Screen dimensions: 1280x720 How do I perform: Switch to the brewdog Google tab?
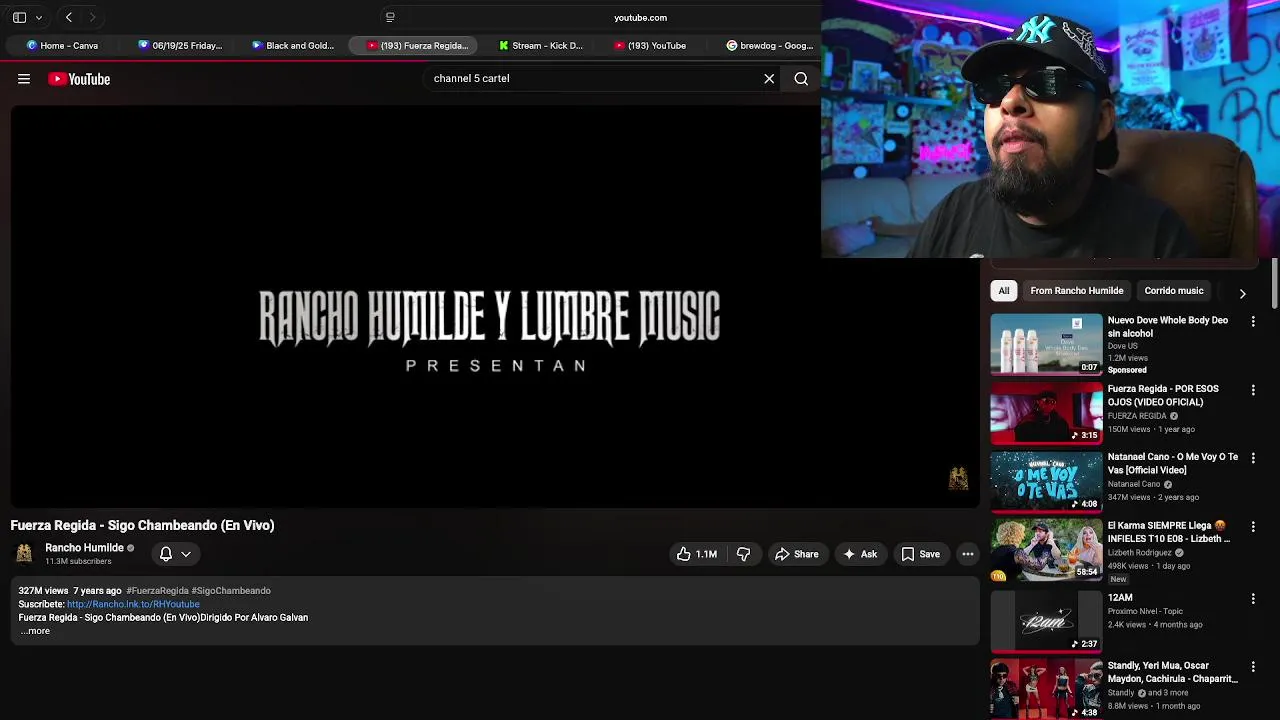tap(769, 45)
